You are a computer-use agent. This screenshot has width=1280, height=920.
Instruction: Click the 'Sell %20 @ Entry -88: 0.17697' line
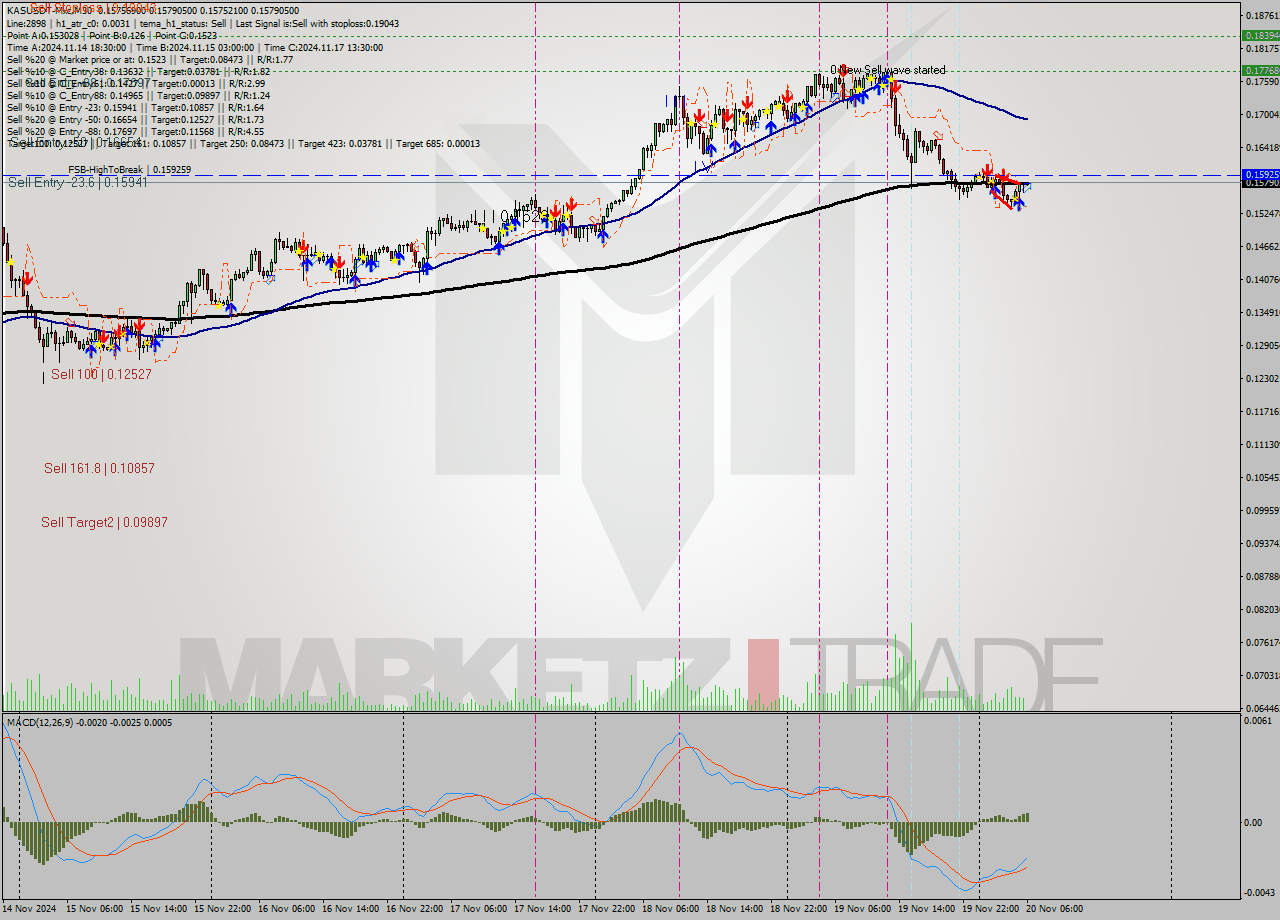[x=135, y=131]
